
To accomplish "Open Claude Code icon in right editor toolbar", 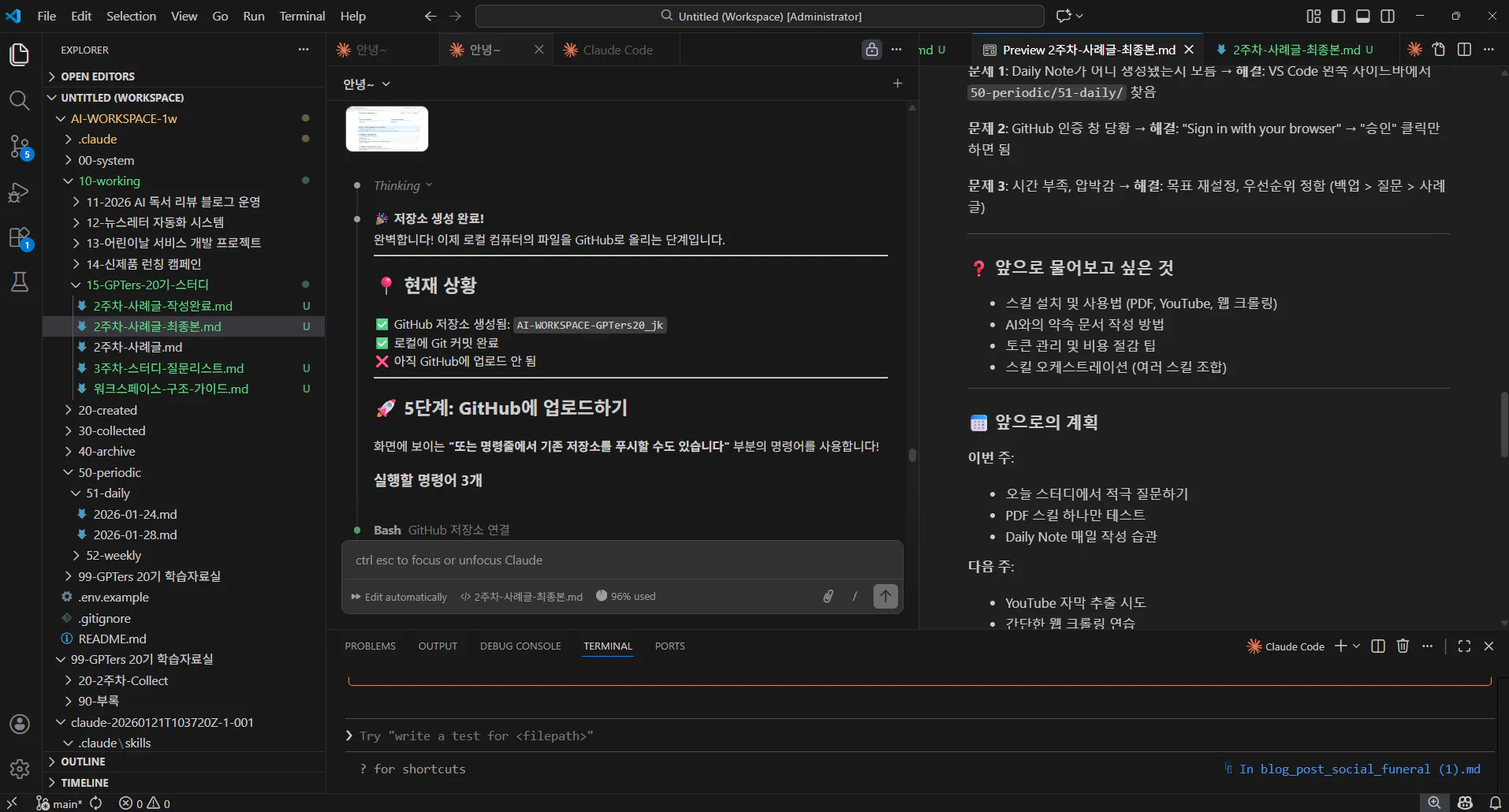I will [x=1415, y=50].
